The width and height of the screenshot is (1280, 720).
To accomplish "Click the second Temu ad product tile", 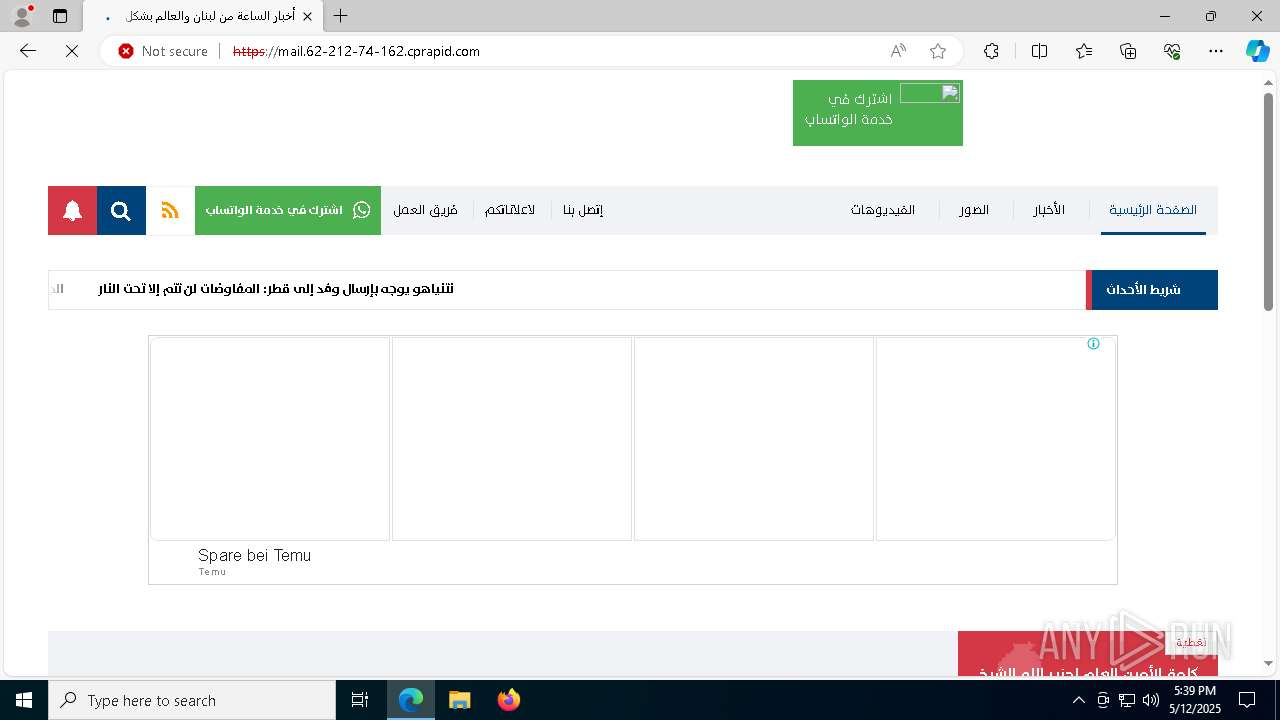I will (512, 438).
